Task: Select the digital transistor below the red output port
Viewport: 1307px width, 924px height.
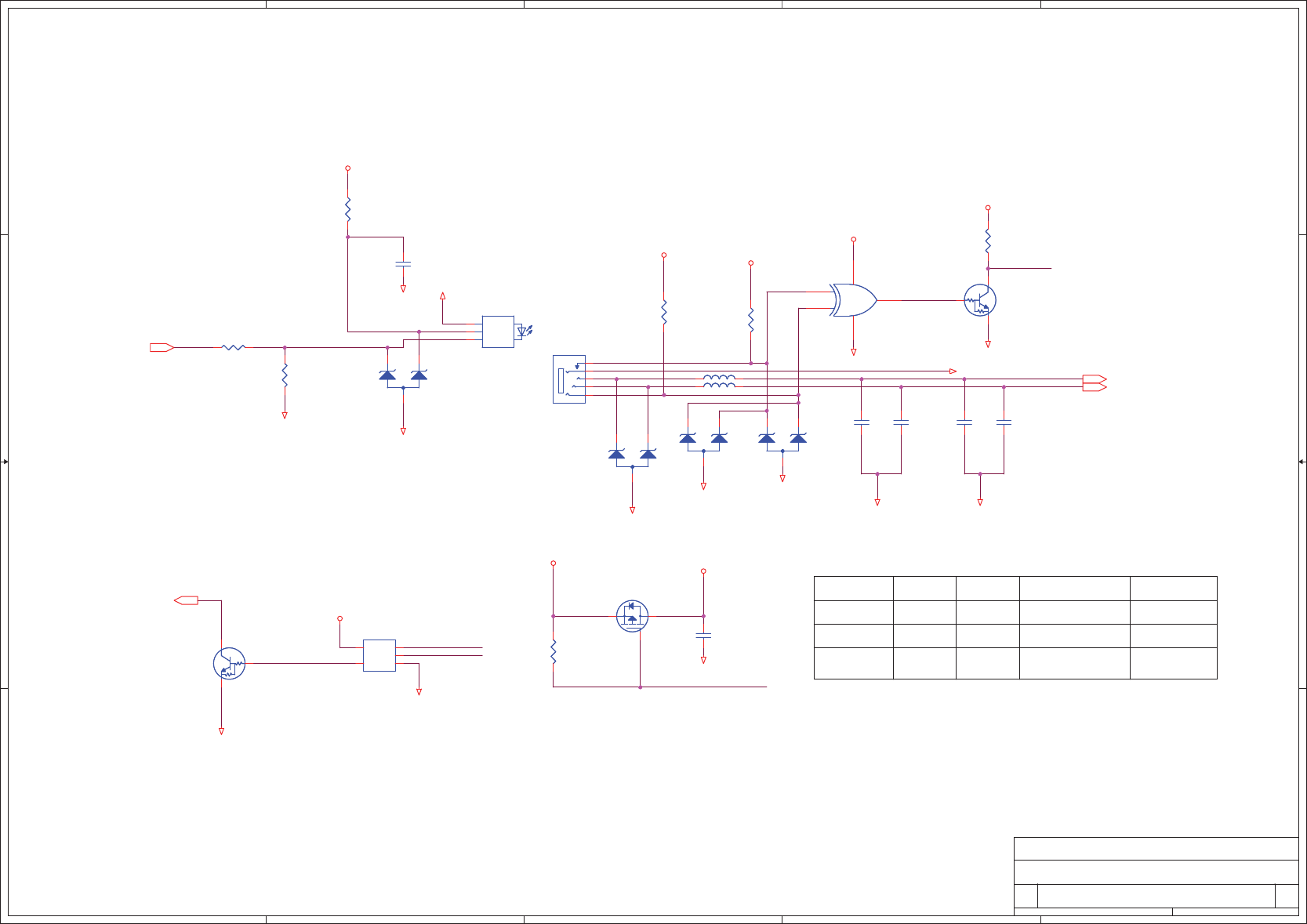Action: (230, 664)
